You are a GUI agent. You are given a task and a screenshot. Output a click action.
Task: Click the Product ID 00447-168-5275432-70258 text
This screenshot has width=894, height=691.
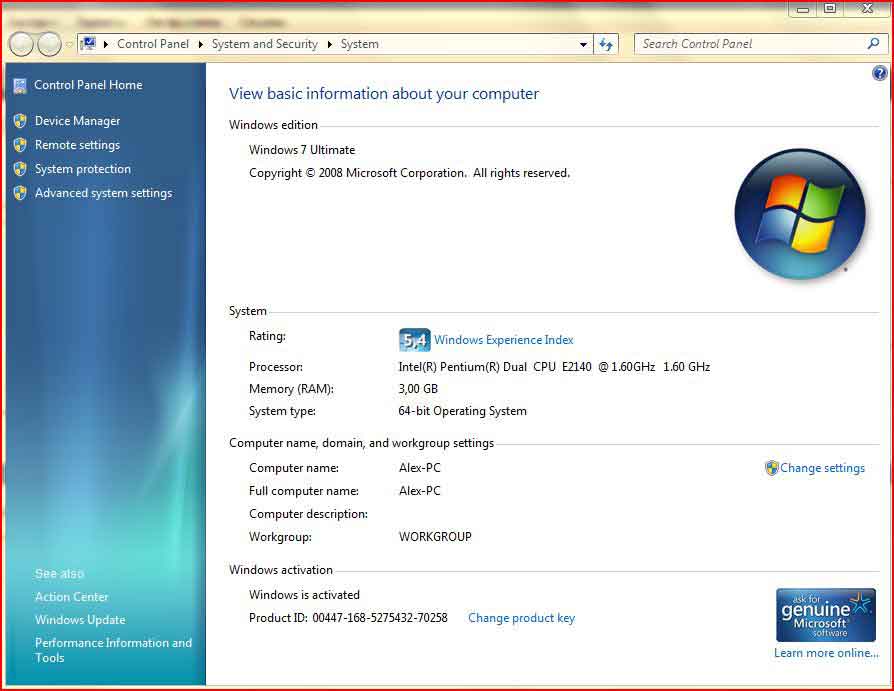[x=348, y=618]
